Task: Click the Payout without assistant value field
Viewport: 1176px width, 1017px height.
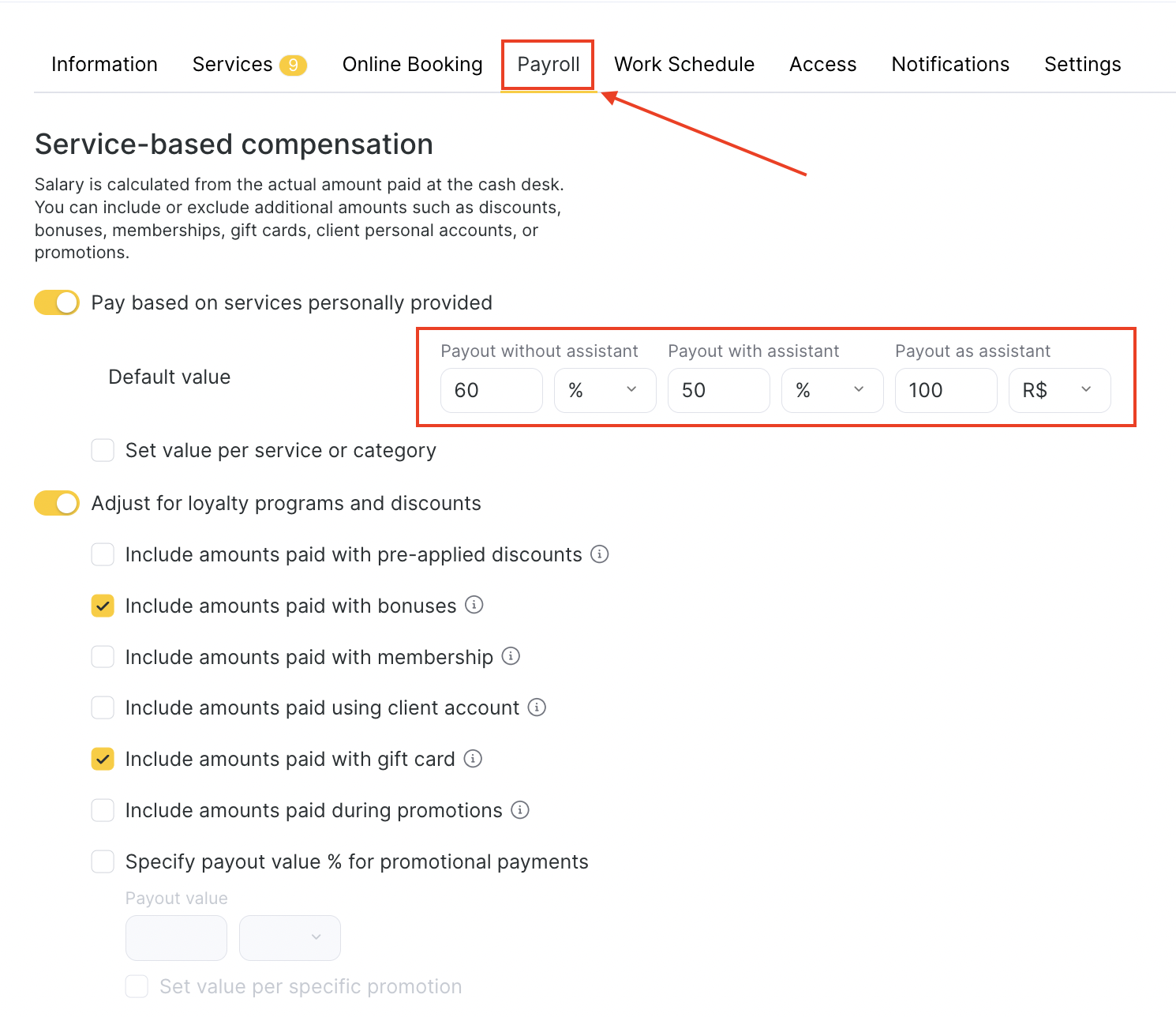Action: (492, 390)
